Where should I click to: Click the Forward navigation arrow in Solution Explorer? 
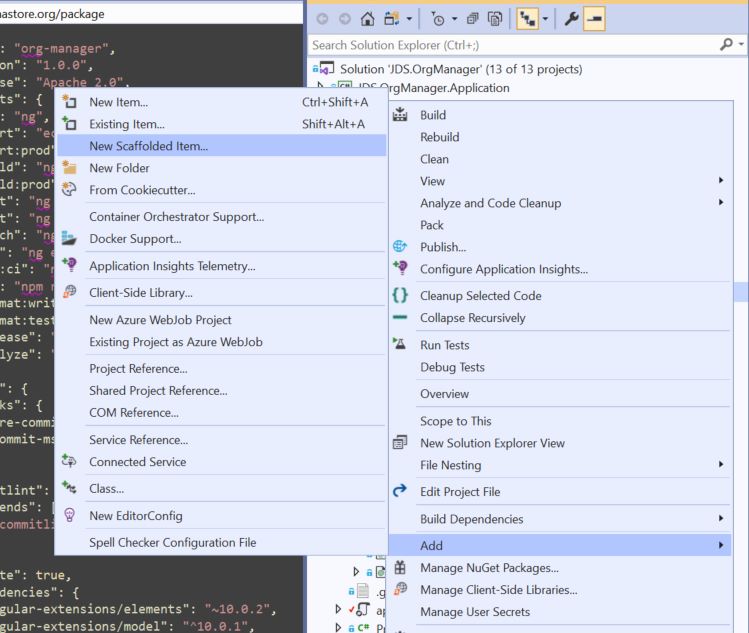coord(344,19)
